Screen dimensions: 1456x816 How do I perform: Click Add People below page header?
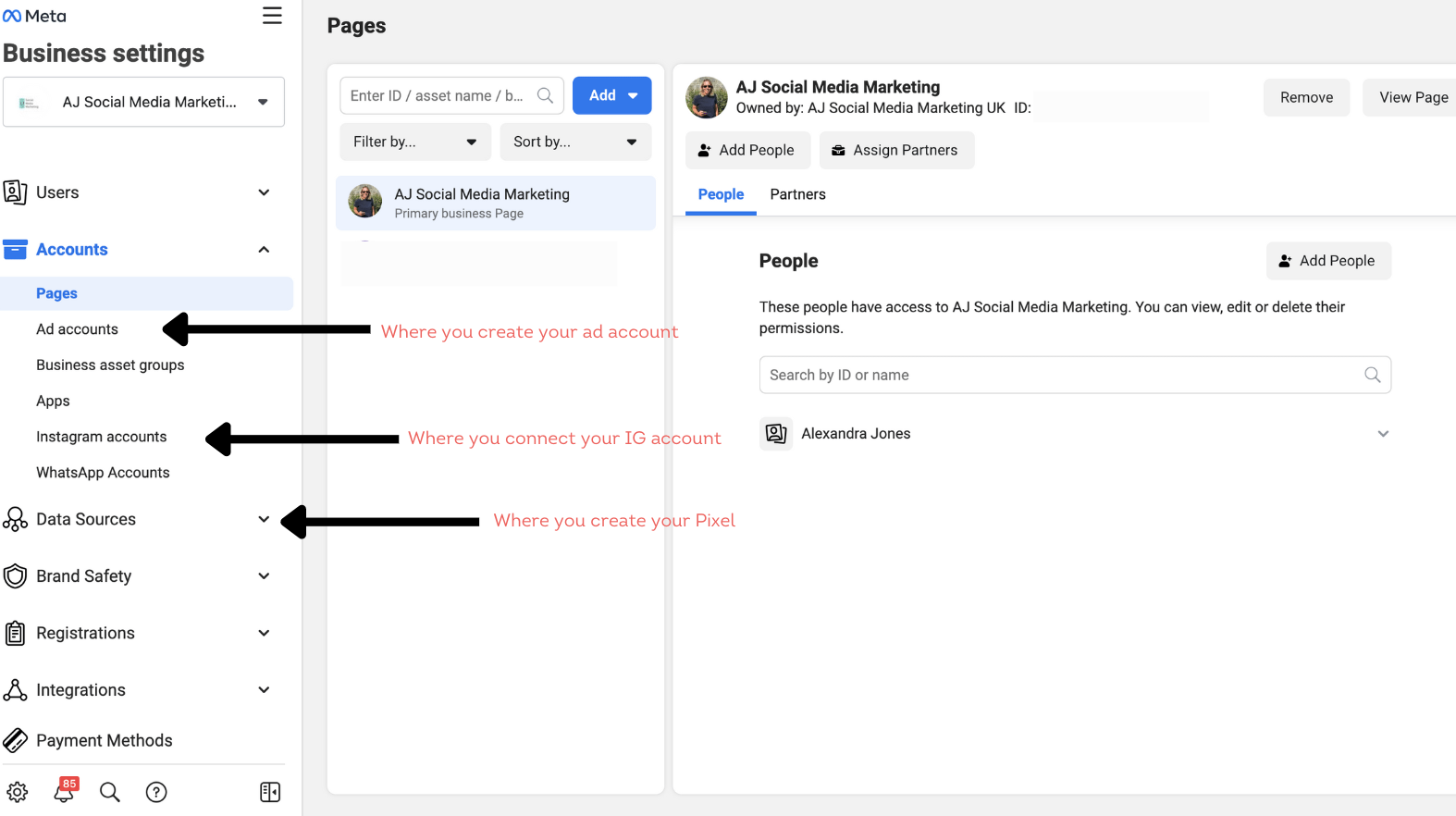tap(747, 150)
